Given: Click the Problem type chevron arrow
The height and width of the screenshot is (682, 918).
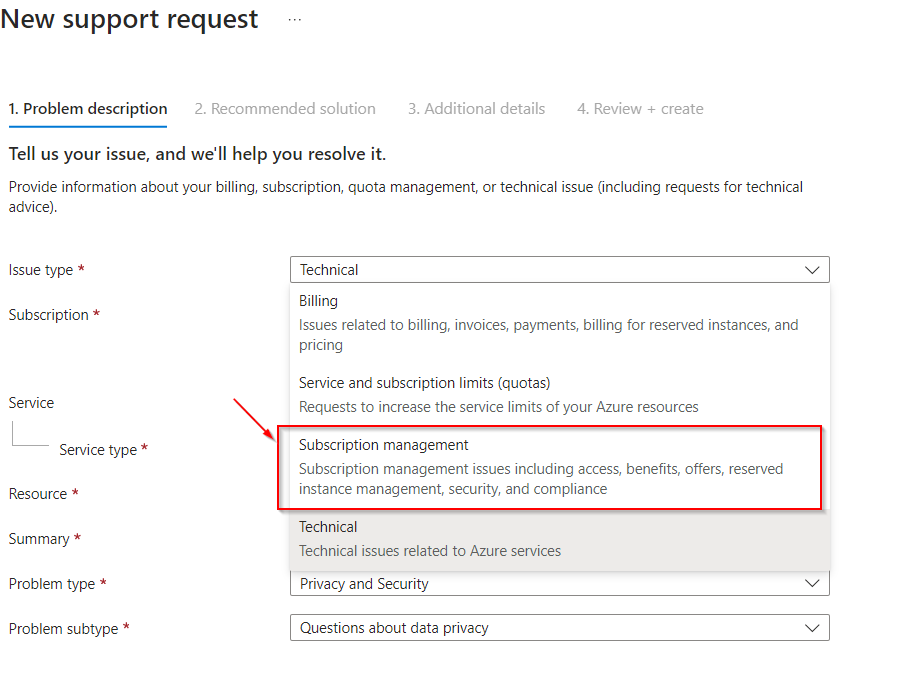Looking at the screenshot, I should click(x=812, y=583).
